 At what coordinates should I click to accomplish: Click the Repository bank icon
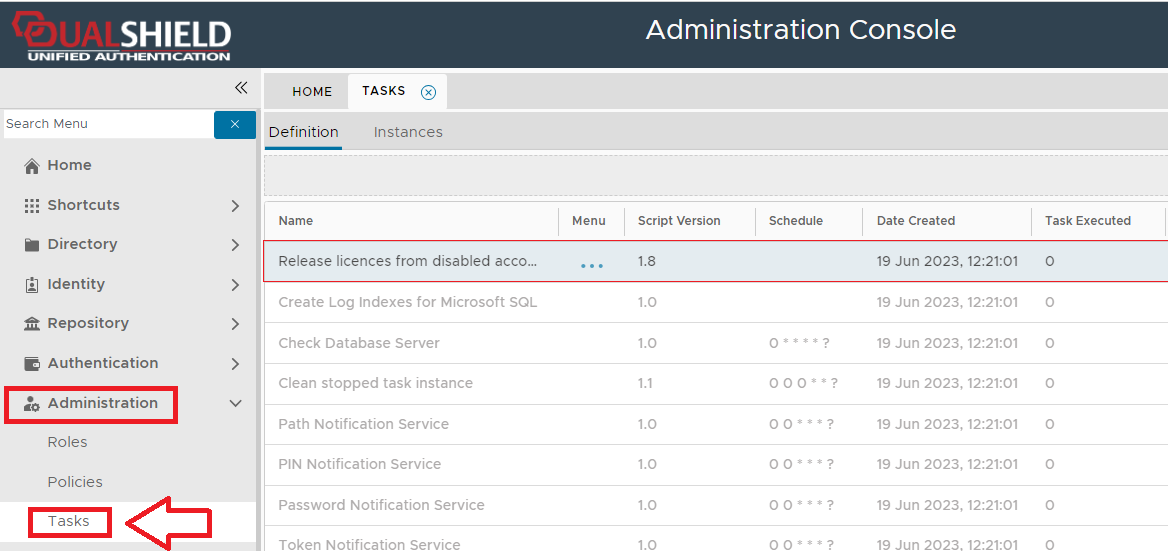[32, 324]
